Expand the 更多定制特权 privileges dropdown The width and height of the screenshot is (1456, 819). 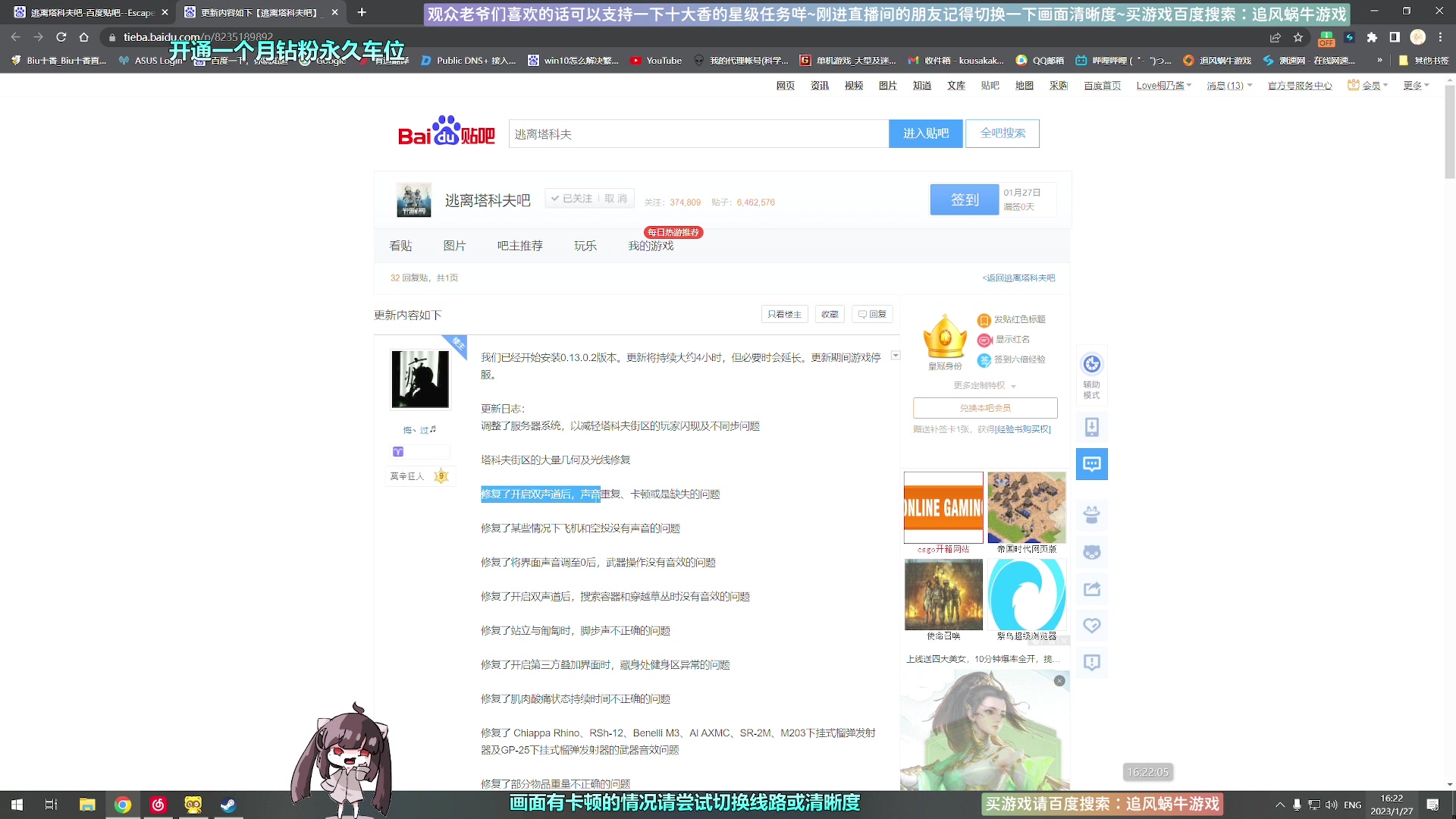tap(984, 385)
